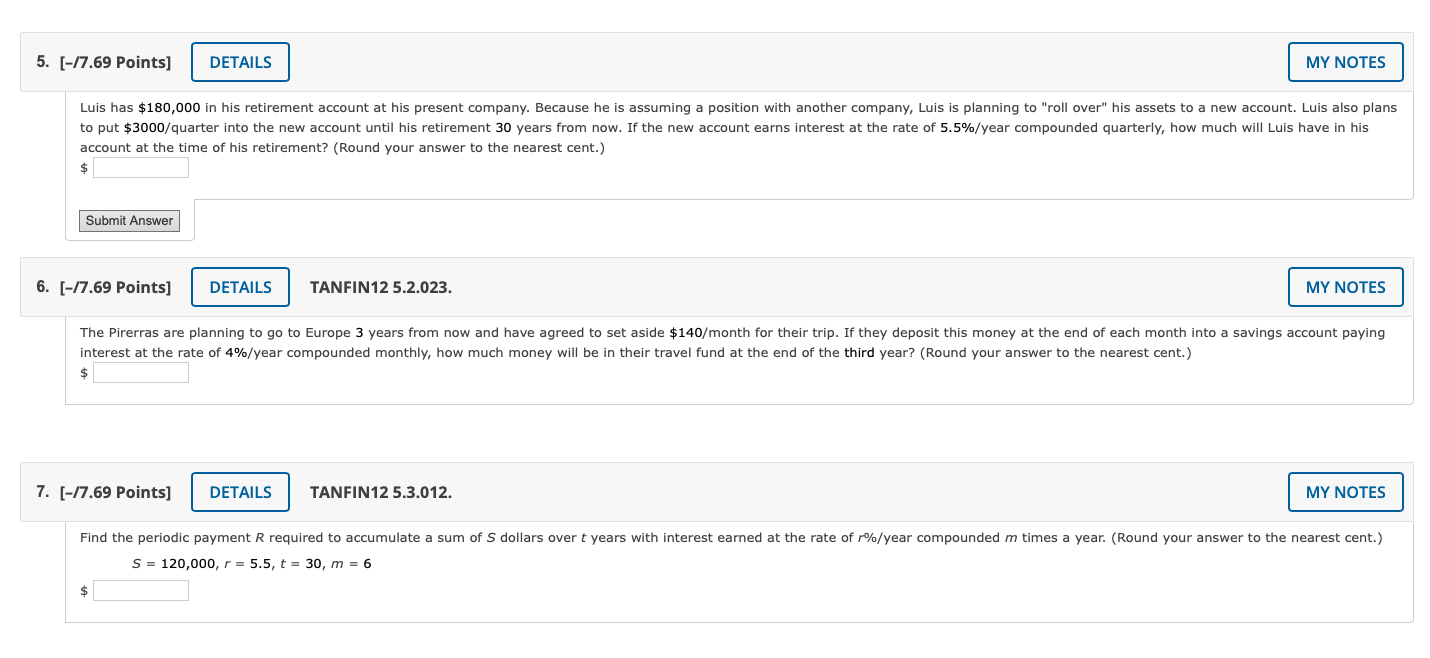Click the bold word "third" in question 6

pos(859,352)
